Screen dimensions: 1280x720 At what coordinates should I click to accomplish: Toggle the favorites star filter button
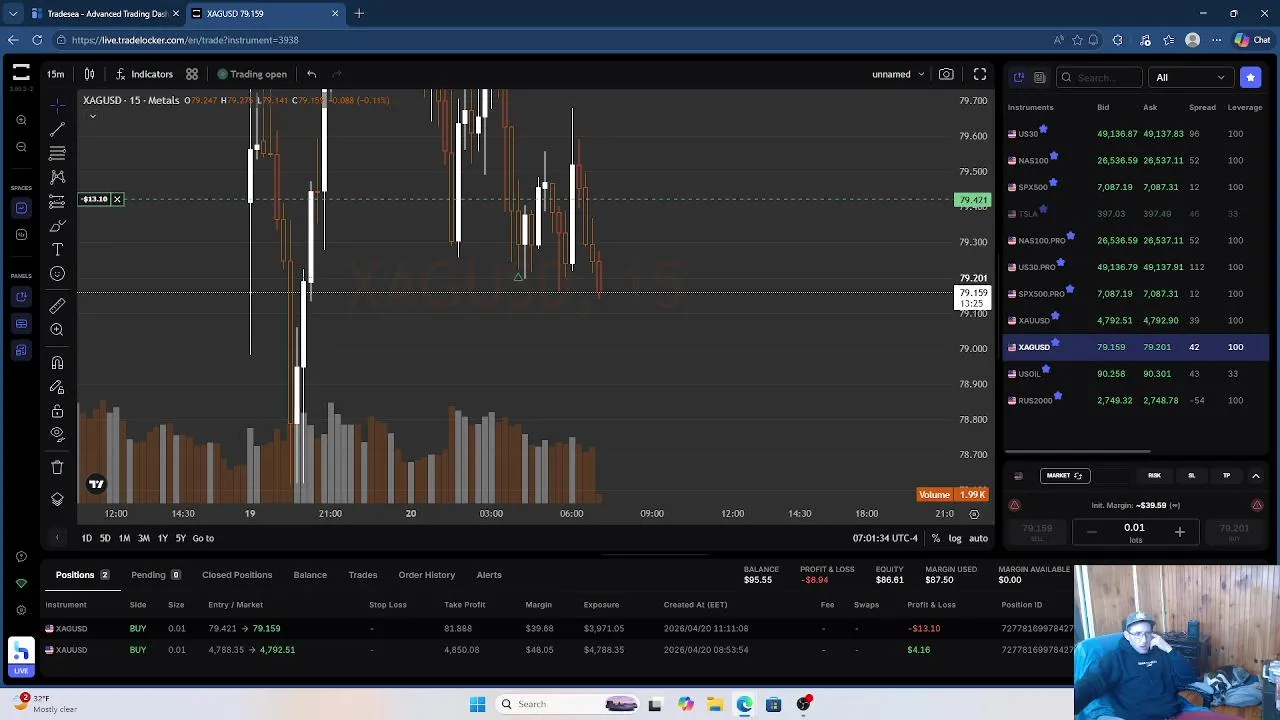tap(1250, 77)
